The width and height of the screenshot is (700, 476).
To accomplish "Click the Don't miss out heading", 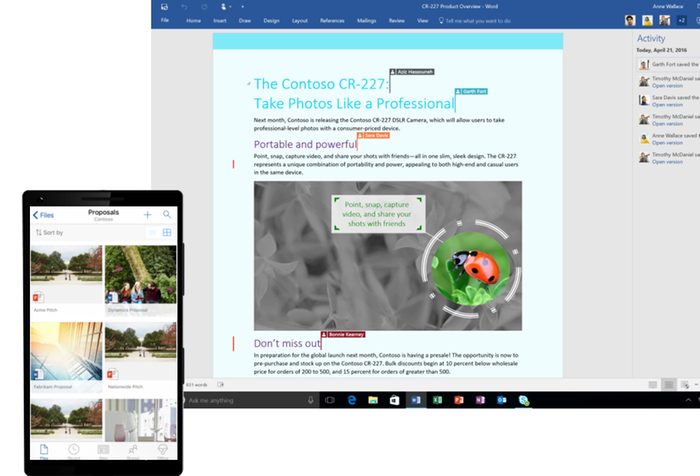I will coord(287,343).
